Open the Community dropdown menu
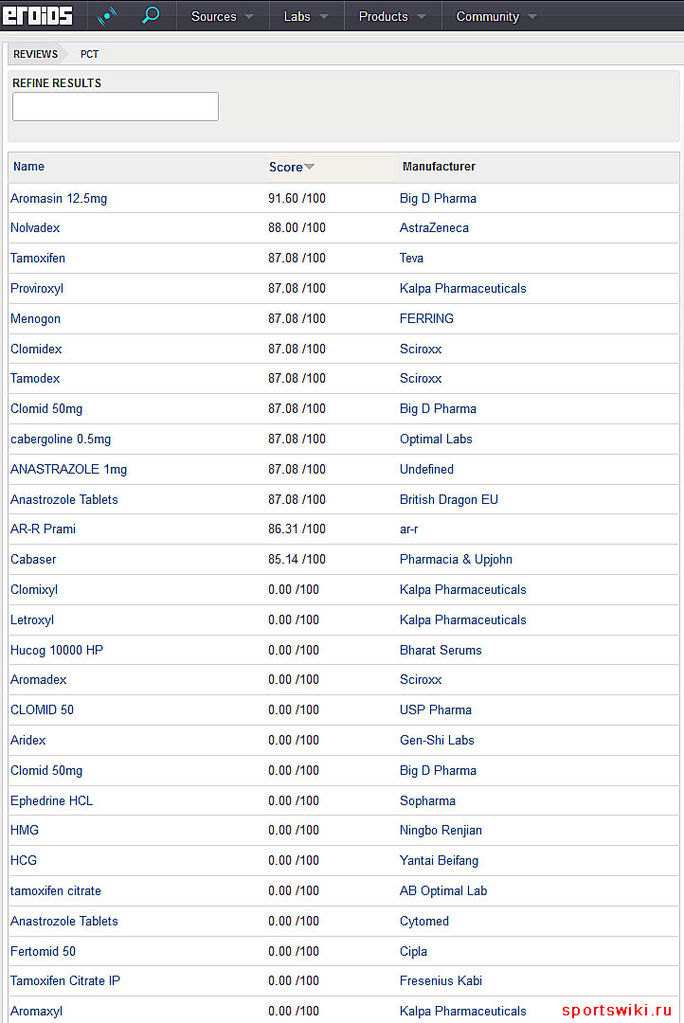Image resolution: width=684 pixels, height=1023 pixels. [x=496, y=16]
